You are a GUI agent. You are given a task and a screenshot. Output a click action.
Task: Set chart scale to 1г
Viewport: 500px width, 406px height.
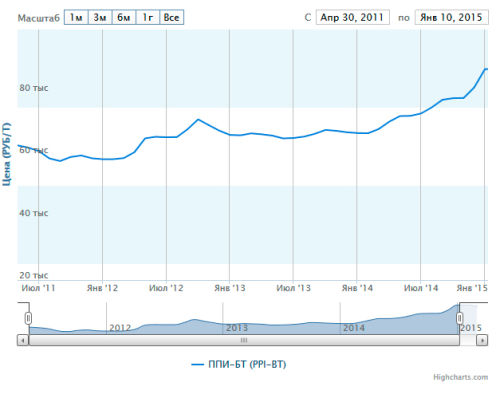click(x=148, y=17)
